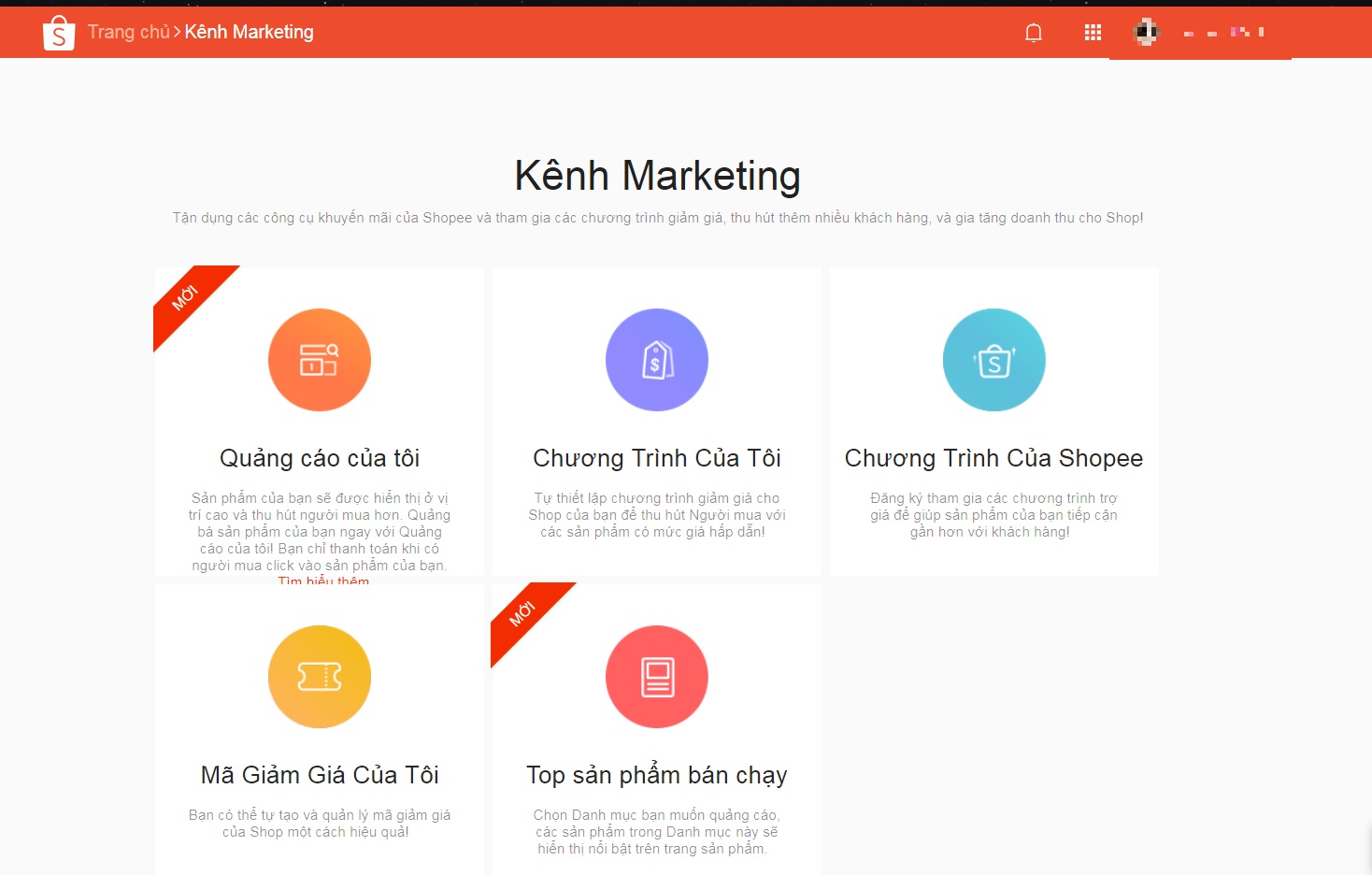Open Quảng cáo của tôi title
This screenshot has height=875, width=1372.
(320, 458)
